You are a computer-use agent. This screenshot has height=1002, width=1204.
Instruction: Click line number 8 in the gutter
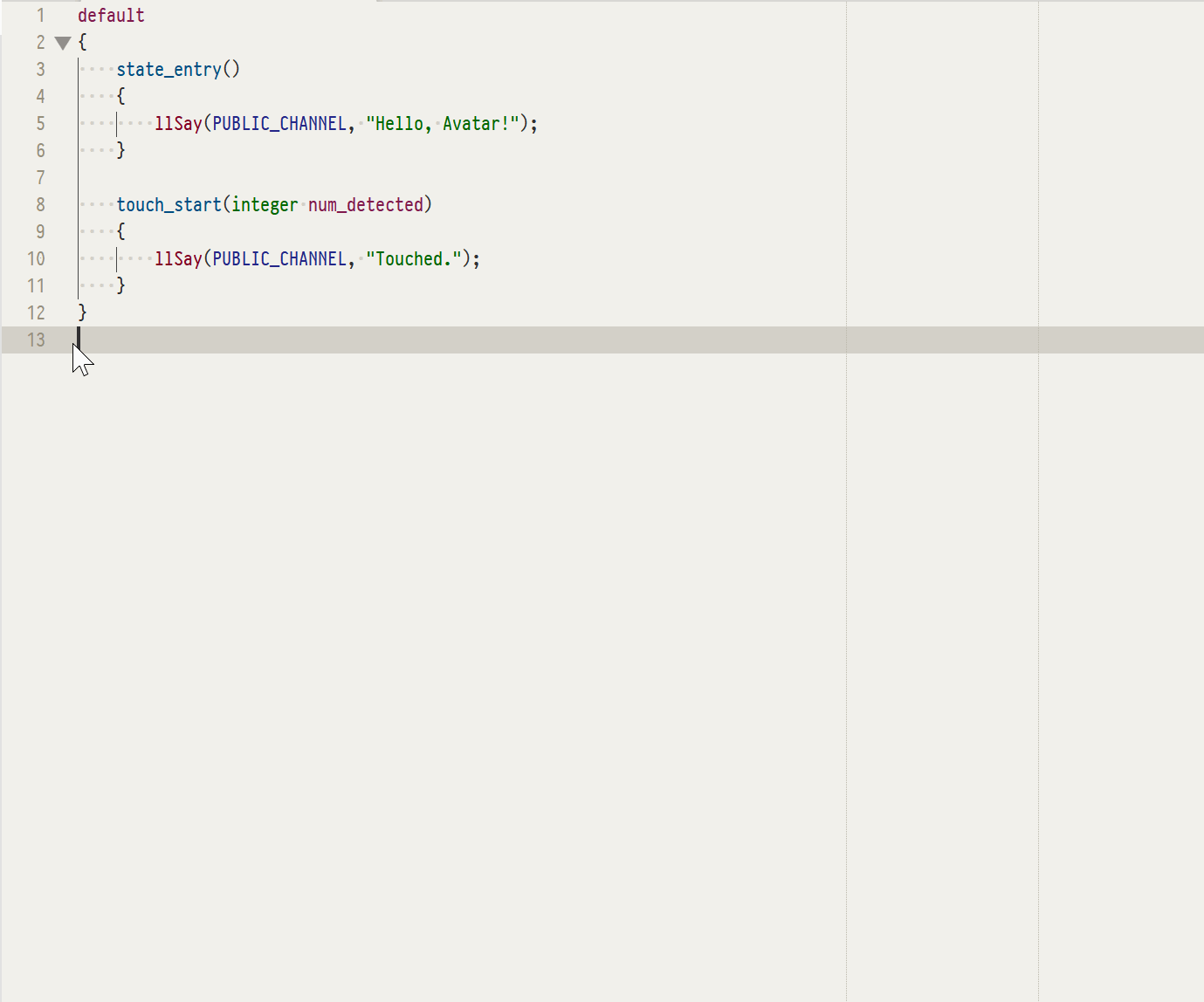coord(40,205)
